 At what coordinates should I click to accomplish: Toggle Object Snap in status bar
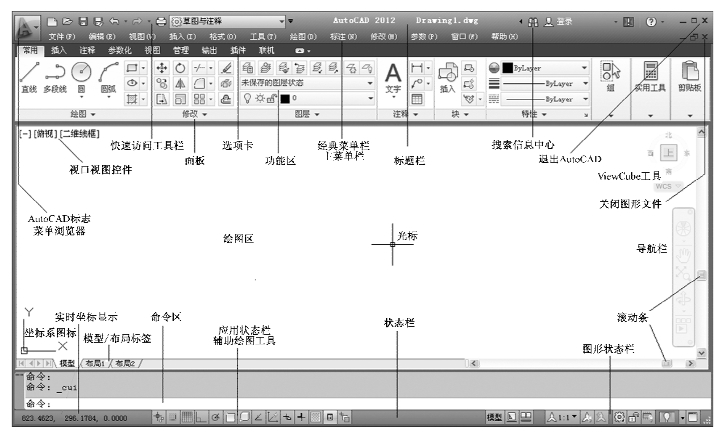(230, 418)
